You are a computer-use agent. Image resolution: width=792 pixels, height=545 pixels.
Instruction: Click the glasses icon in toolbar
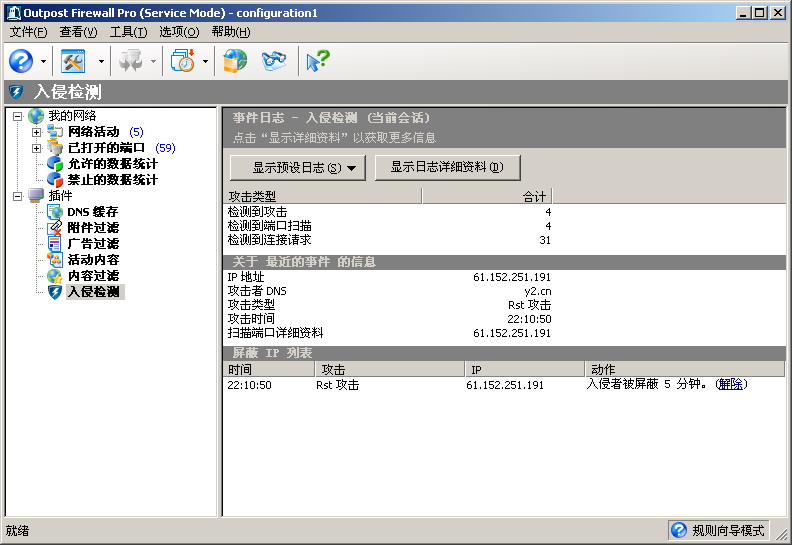pyautogui.click(x=274, y=61)
